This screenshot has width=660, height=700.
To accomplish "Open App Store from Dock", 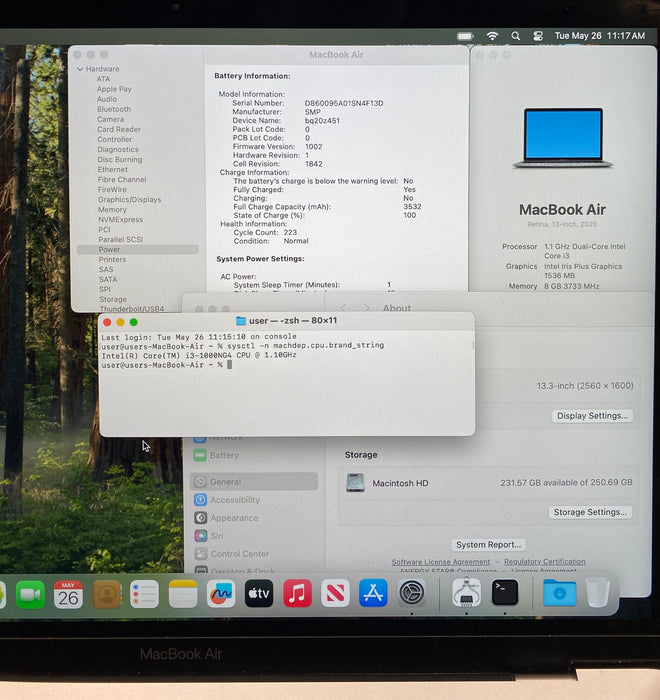I will 373,593.
